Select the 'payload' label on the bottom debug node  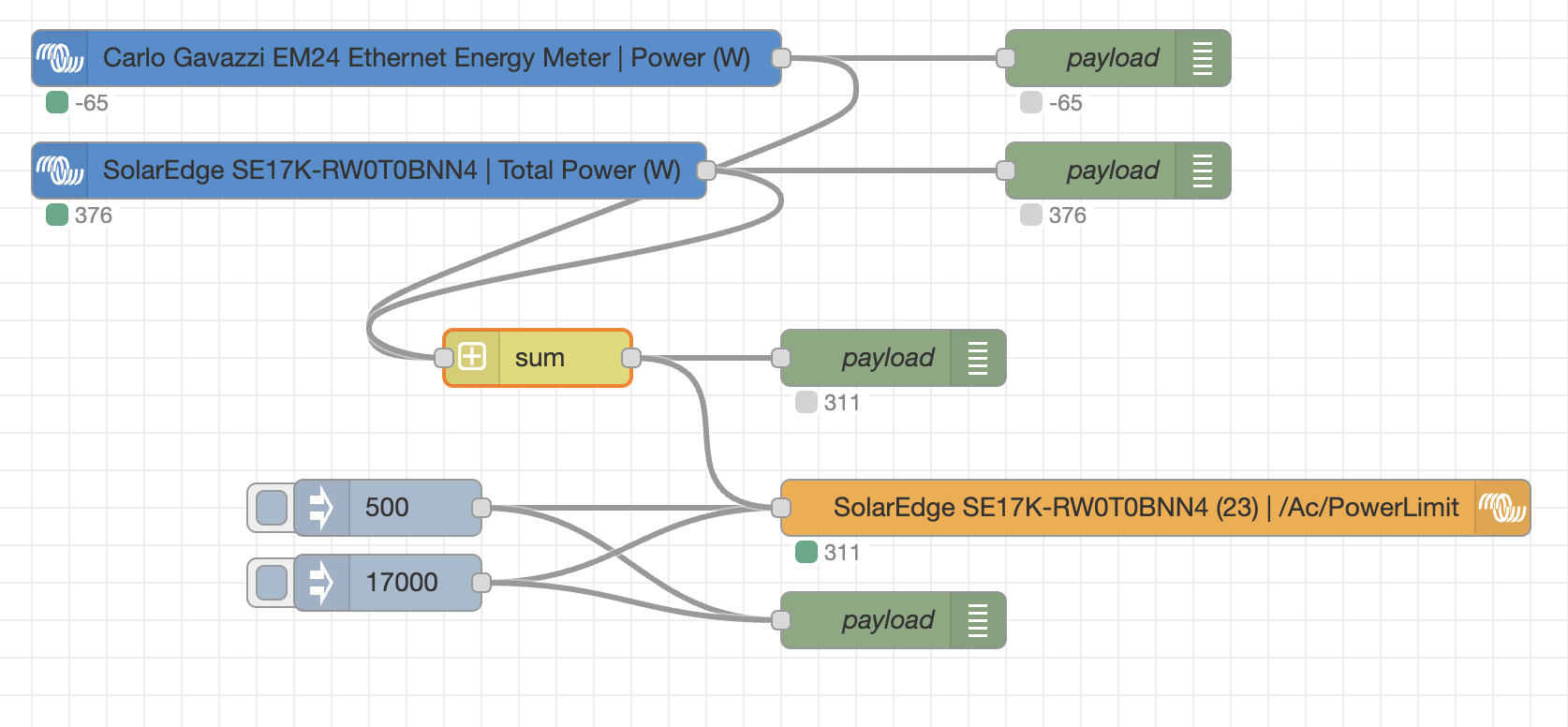coord(888,621)
